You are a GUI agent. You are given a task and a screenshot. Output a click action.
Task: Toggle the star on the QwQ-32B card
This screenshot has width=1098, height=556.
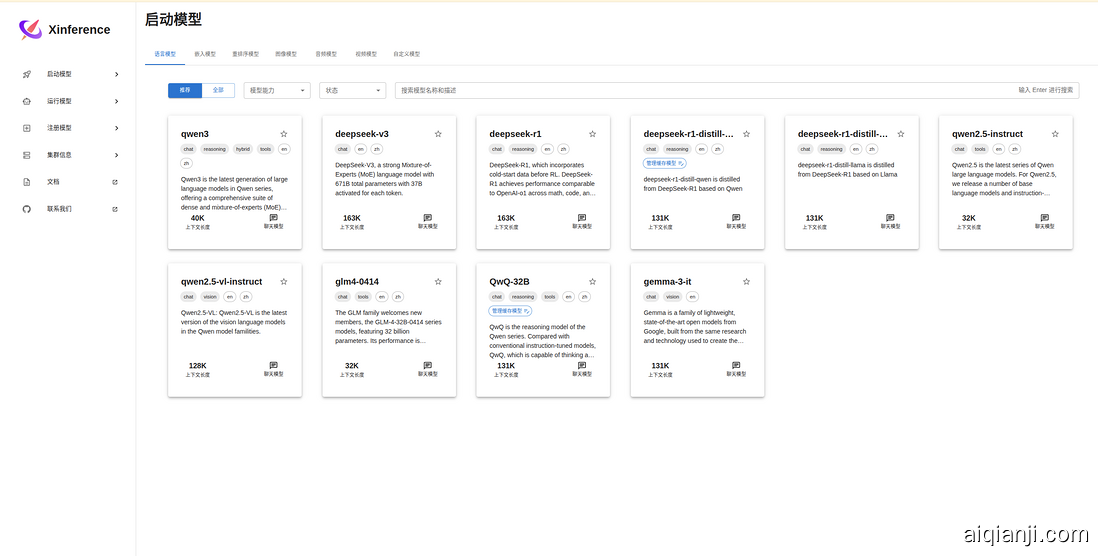click(592, 282)
